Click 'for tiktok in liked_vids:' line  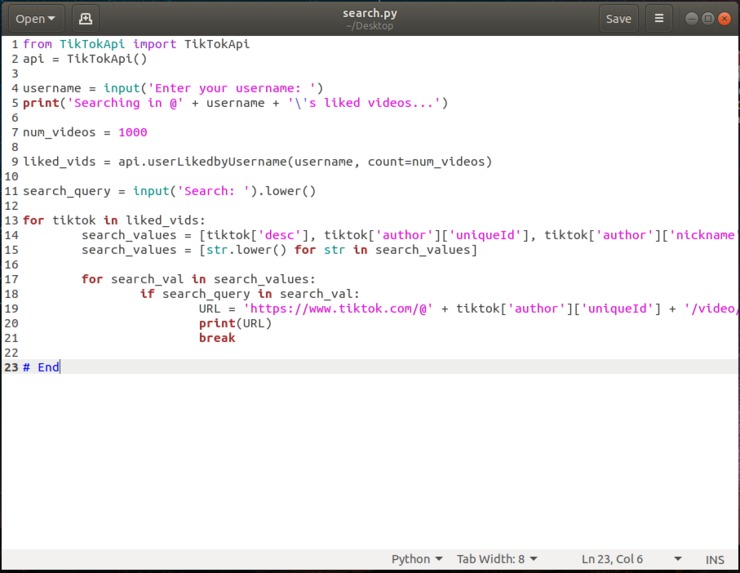114,220
